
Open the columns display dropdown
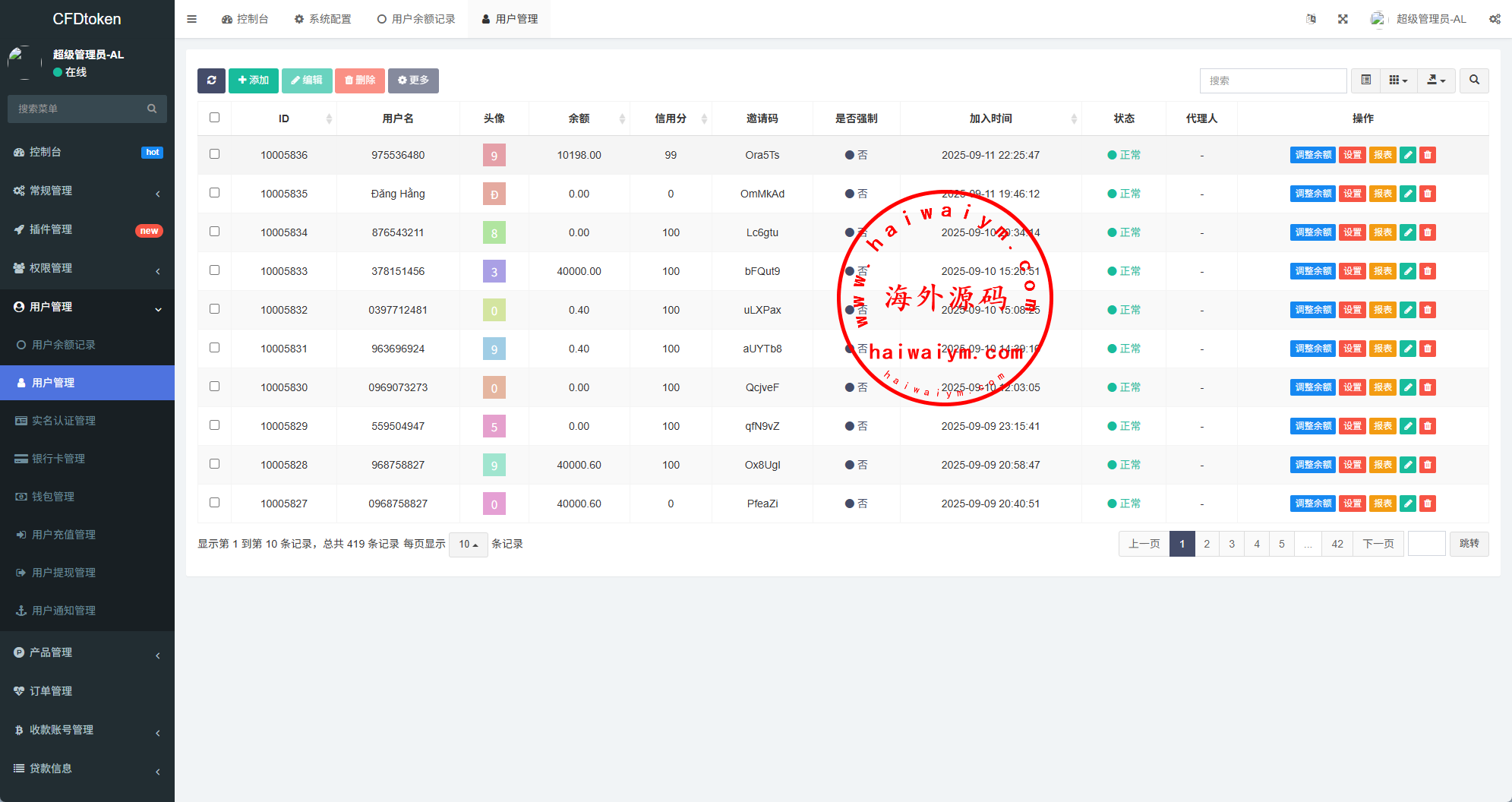click(x=1398, y=81)
